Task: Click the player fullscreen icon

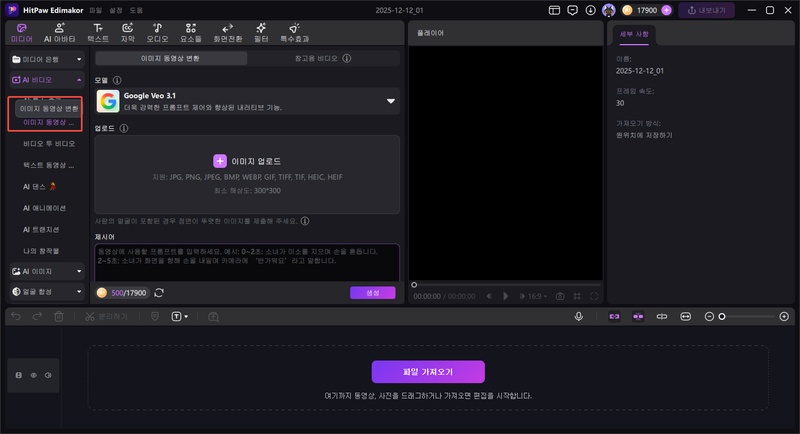Action: pyautogui.click(x=594, y=296)
